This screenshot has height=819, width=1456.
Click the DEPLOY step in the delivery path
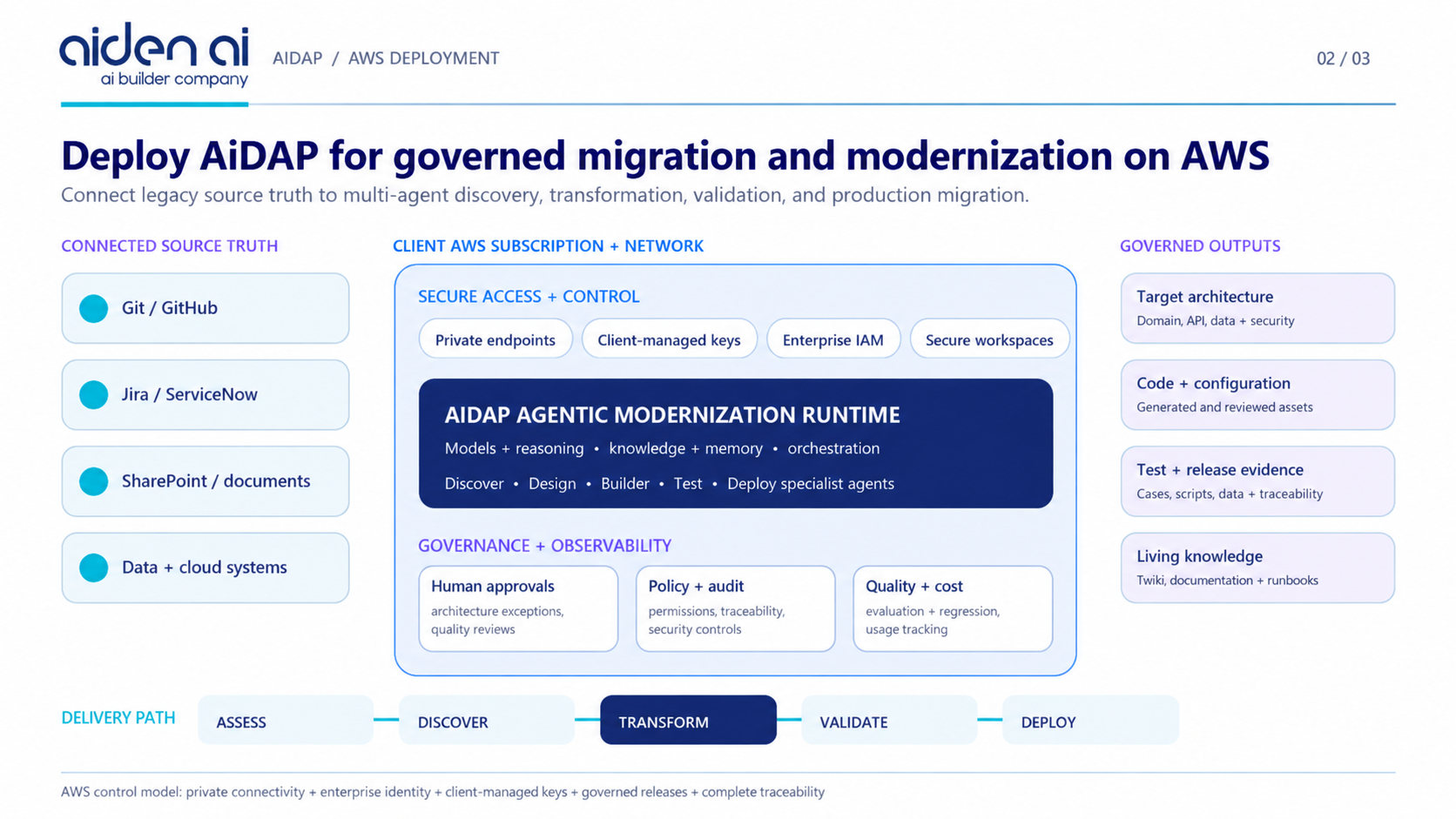coord(1090,721)
